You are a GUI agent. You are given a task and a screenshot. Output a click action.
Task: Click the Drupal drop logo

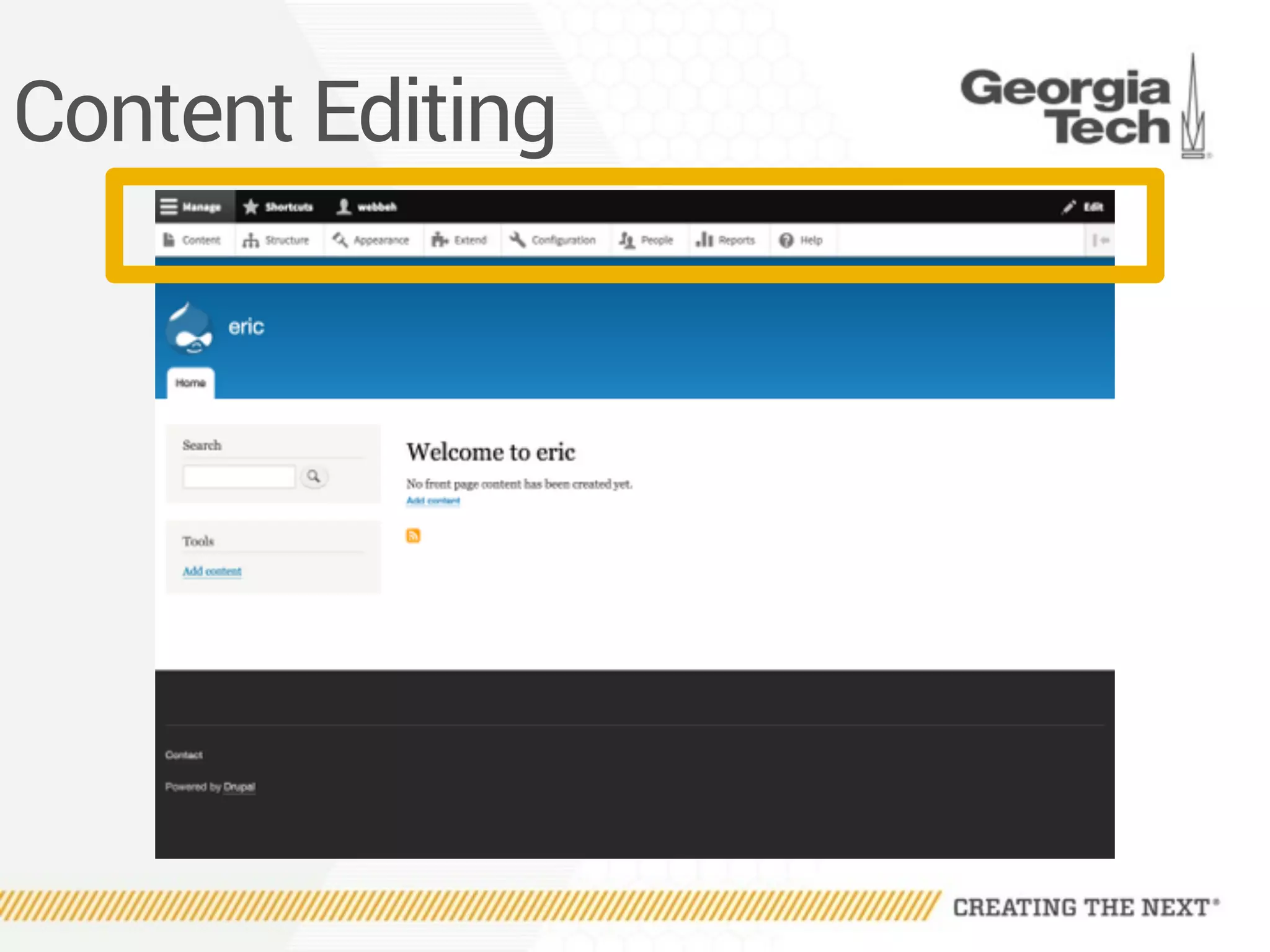point(190,328)
